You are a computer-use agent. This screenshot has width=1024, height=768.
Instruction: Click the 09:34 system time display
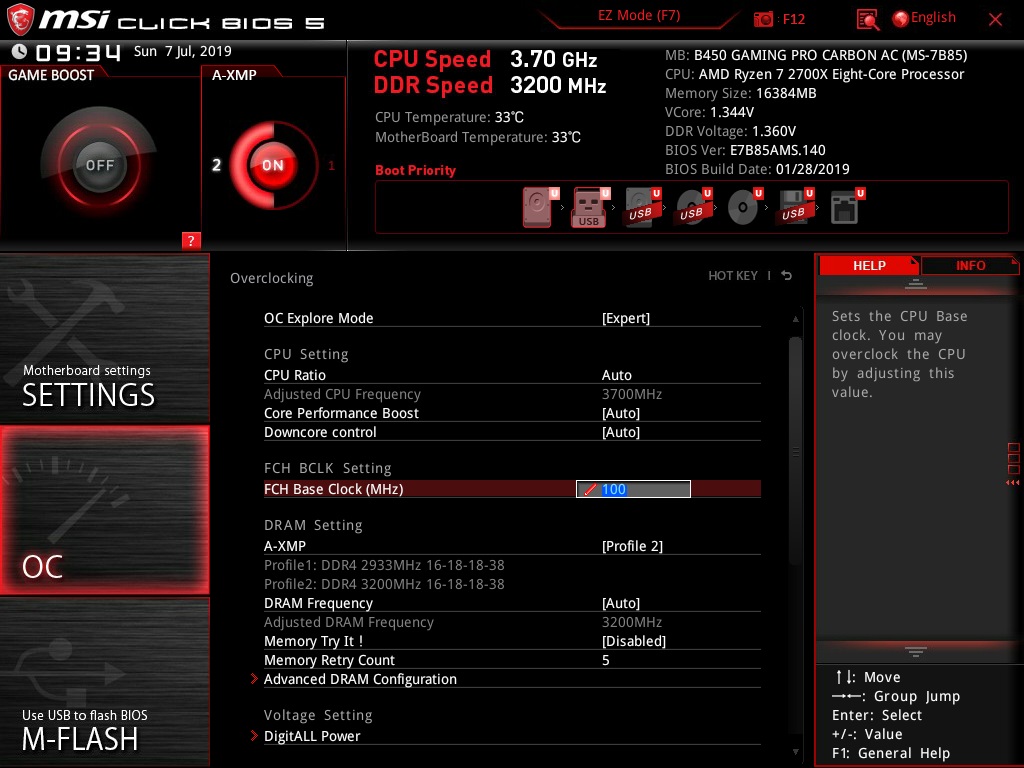pos(78,53)
